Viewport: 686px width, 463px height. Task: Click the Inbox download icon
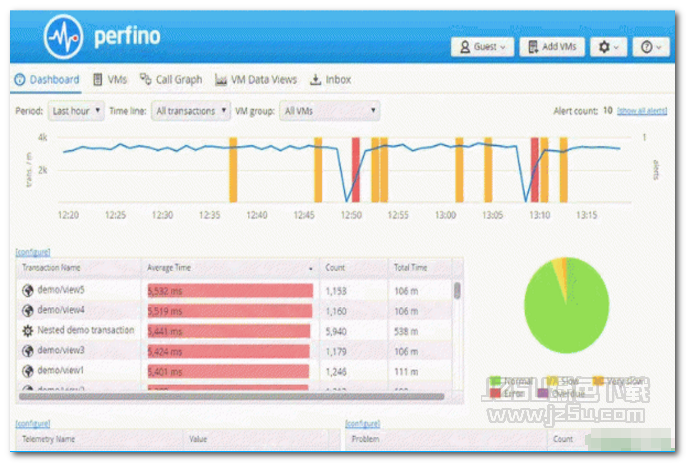pyautogui.click(x=315, y=80)
